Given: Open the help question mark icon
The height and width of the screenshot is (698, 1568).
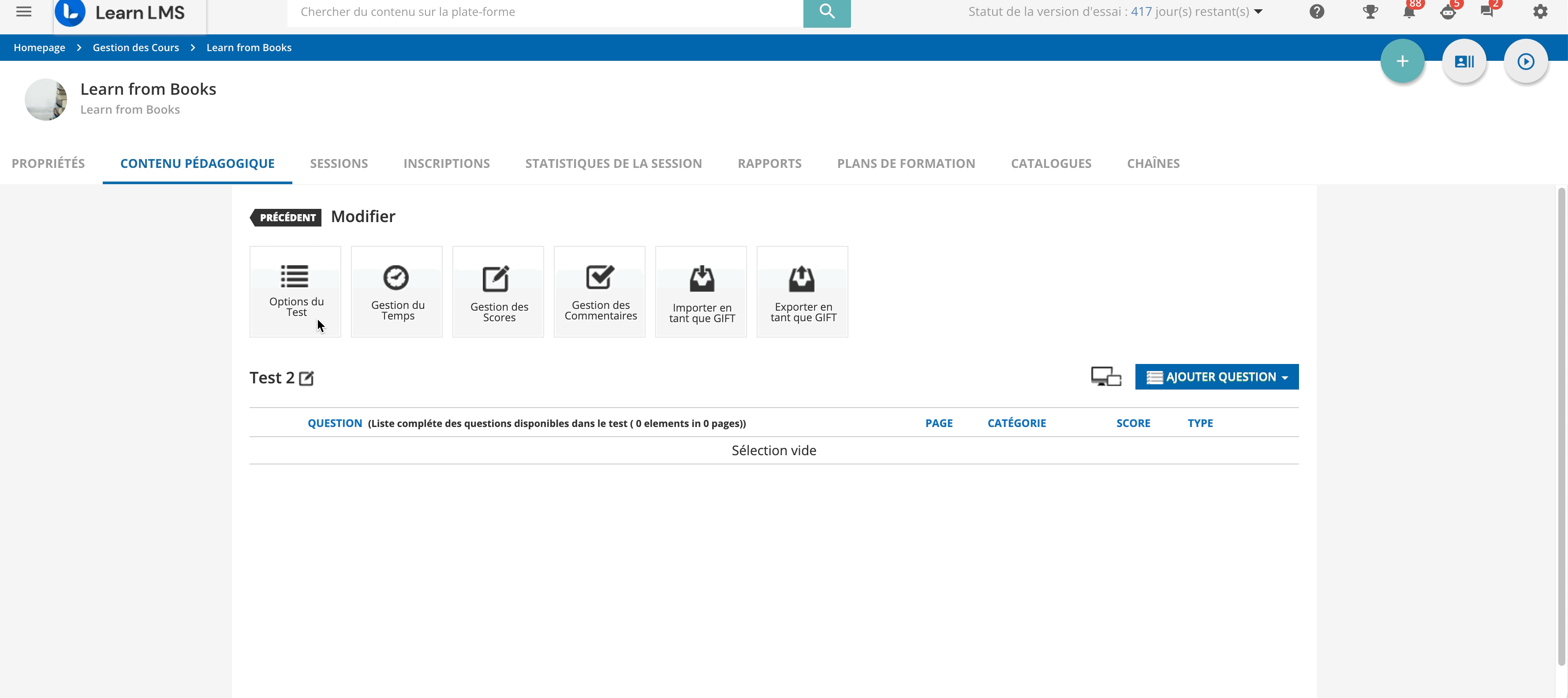Looking at the screenshot, I should (1317, 11).
